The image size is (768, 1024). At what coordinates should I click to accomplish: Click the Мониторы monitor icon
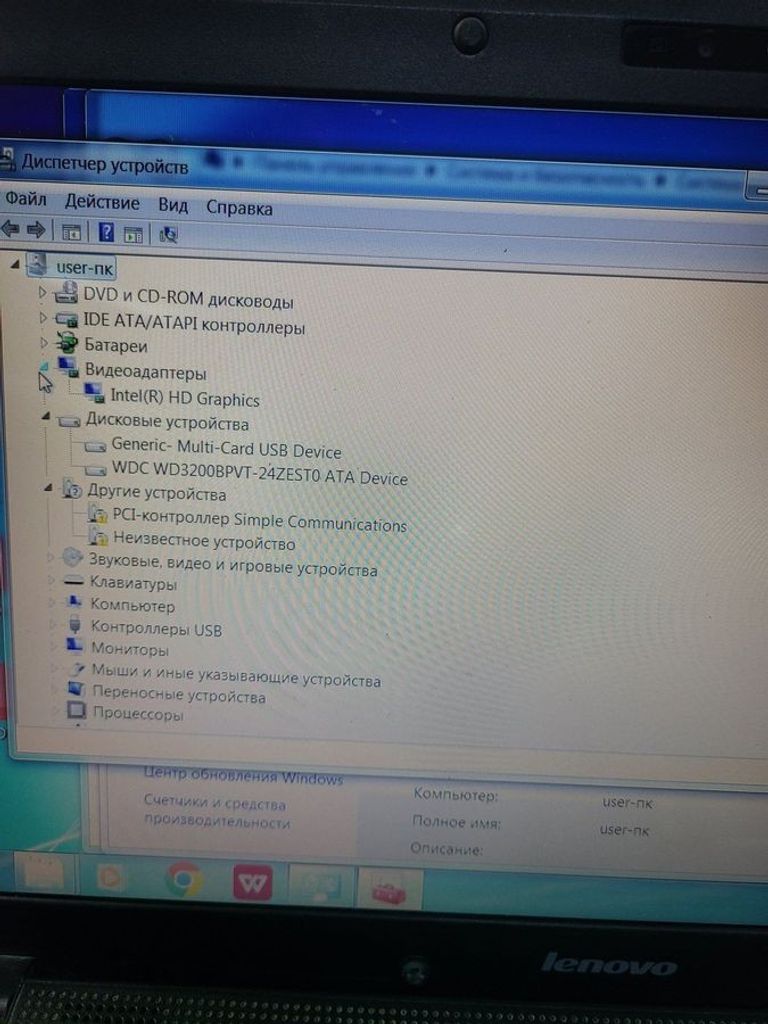(75, 646)
